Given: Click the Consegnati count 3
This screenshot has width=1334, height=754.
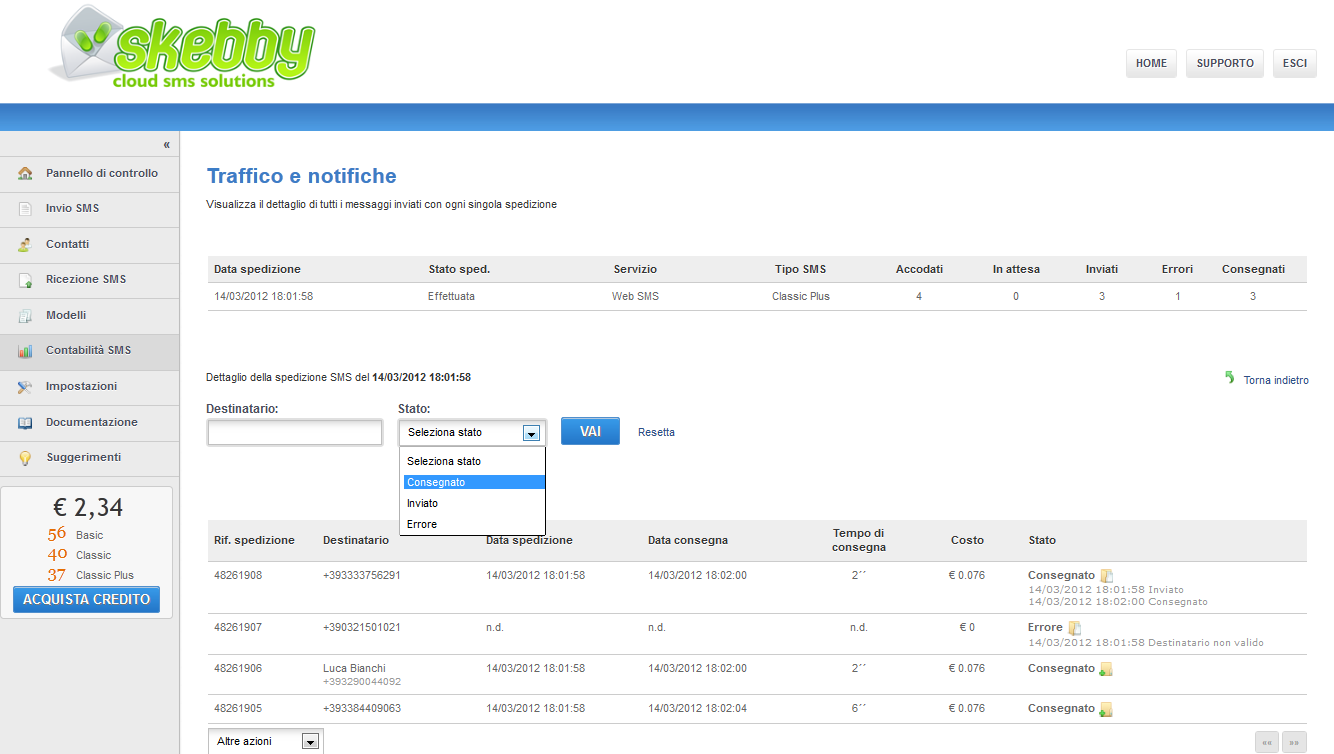Looking at the screenshot, I should (x=1253, y=296).
